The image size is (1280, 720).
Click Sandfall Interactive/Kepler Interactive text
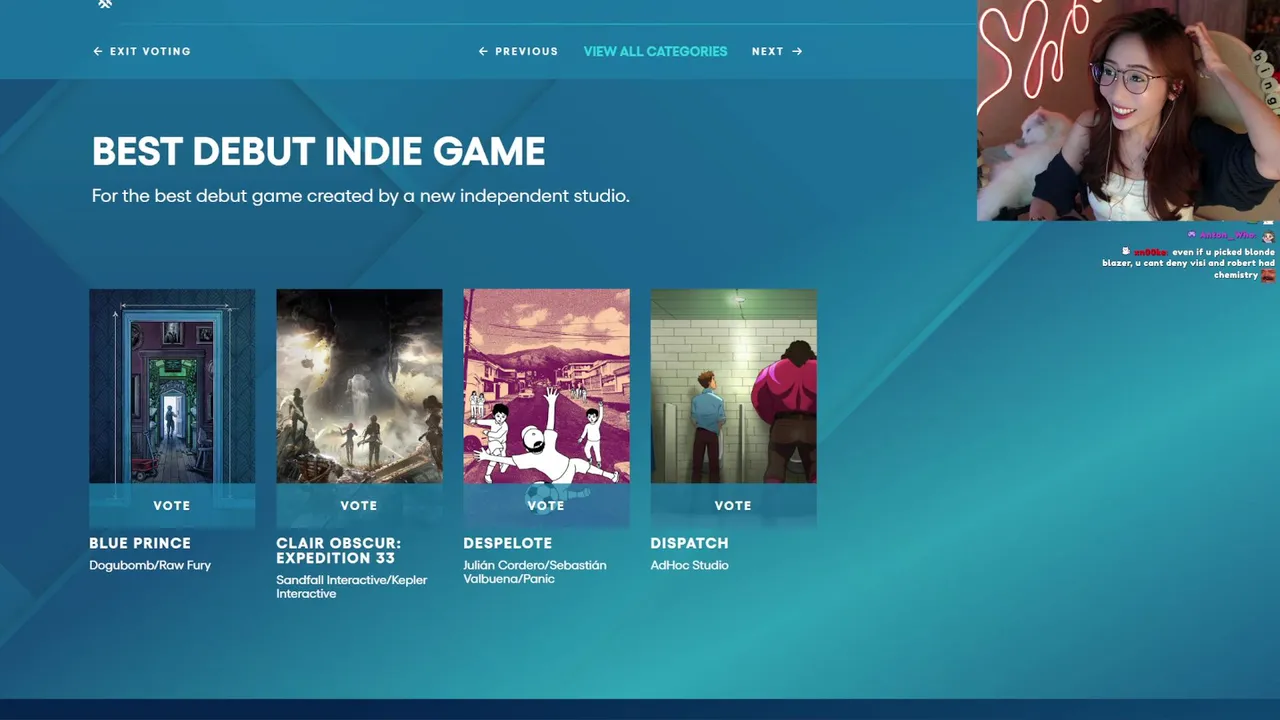[352, 587]
